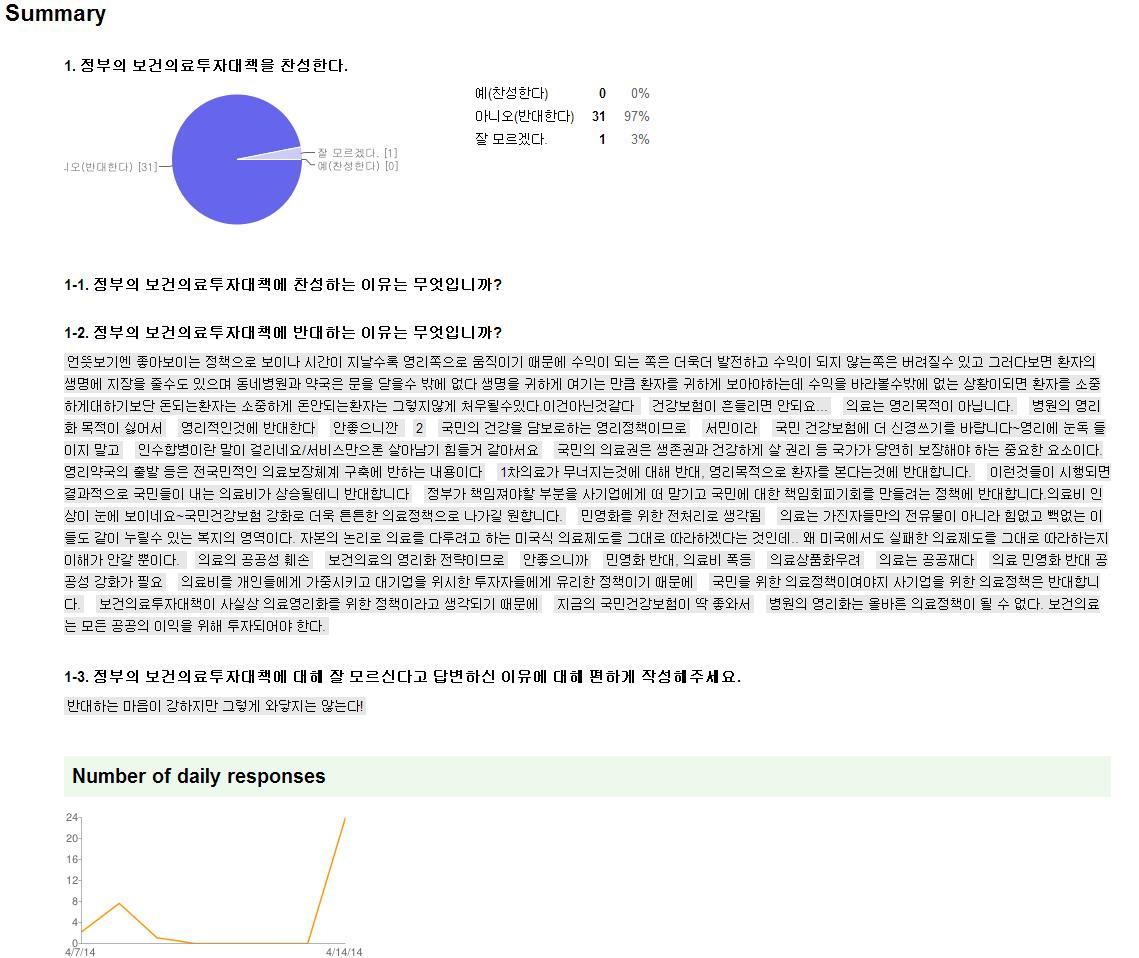Viewport: 1139px width, 958px height.
Task: Click the Summary heading
Action: point(55,14)
